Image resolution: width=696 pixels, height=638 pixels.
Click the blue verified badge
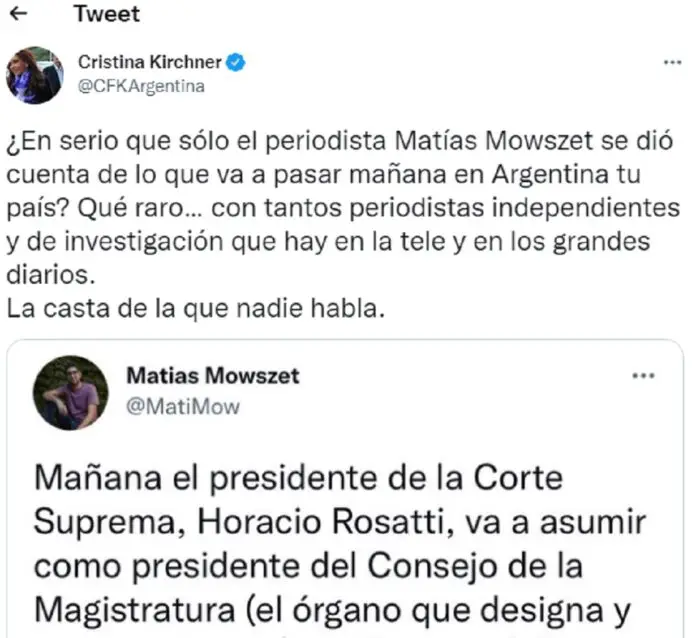236,62
